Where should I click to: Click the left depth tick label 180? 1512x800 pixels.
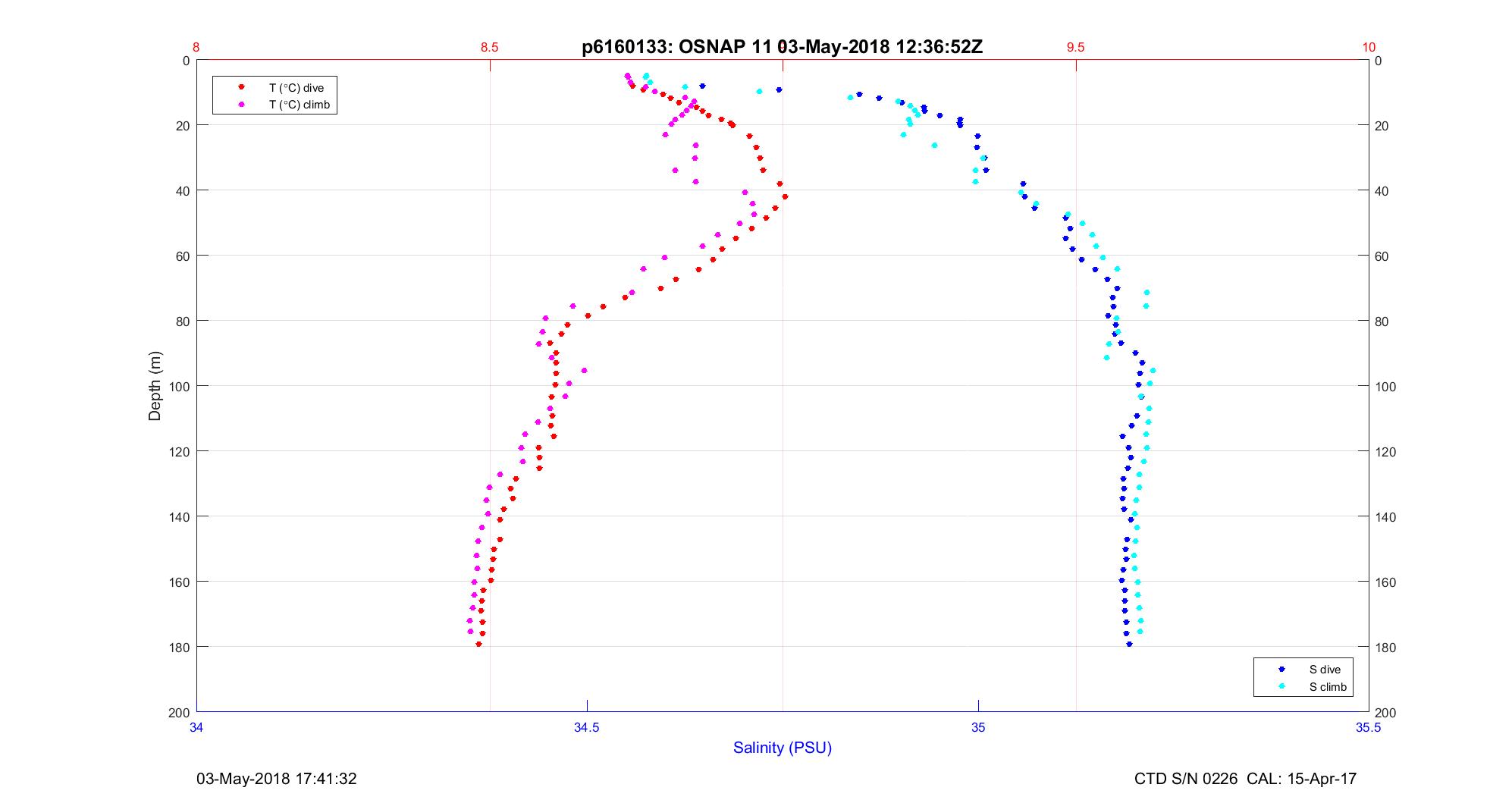179,647
